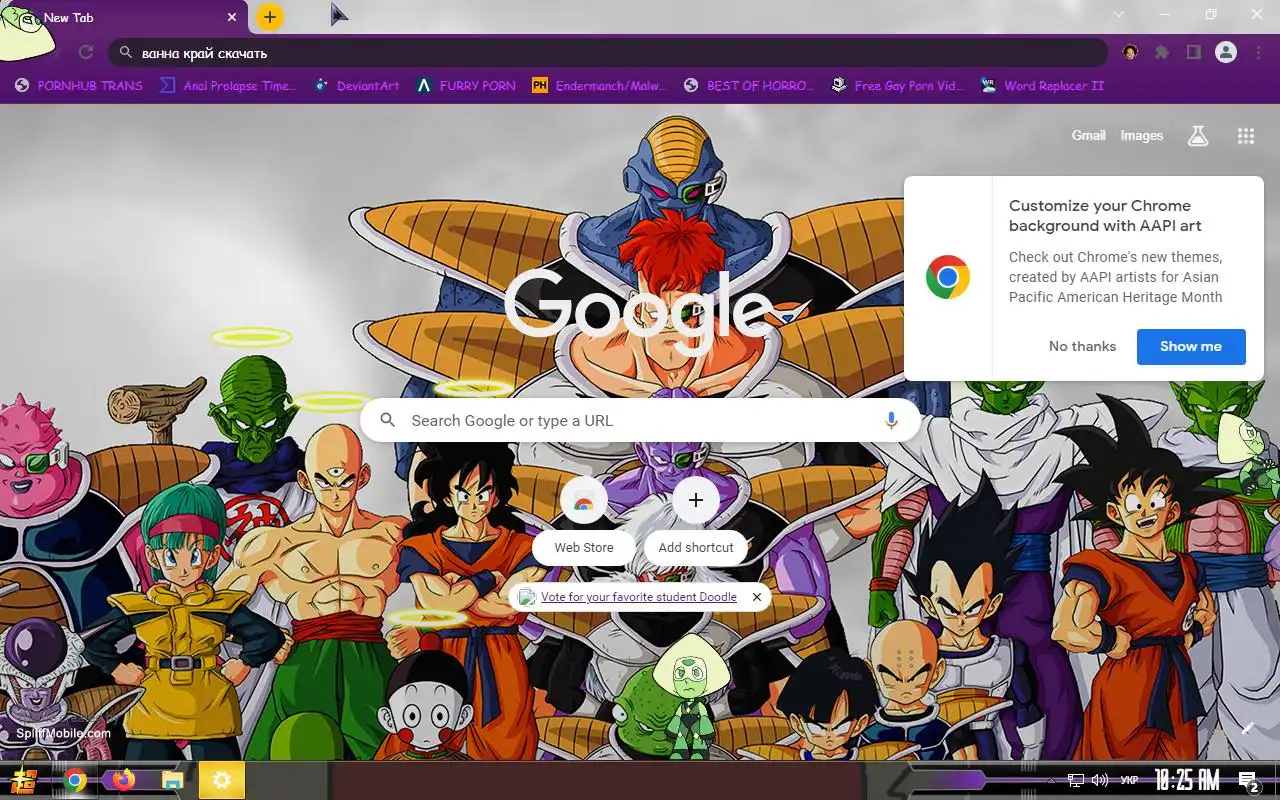Open the BEST OF HORRO... bookmark

coord(749,86)
